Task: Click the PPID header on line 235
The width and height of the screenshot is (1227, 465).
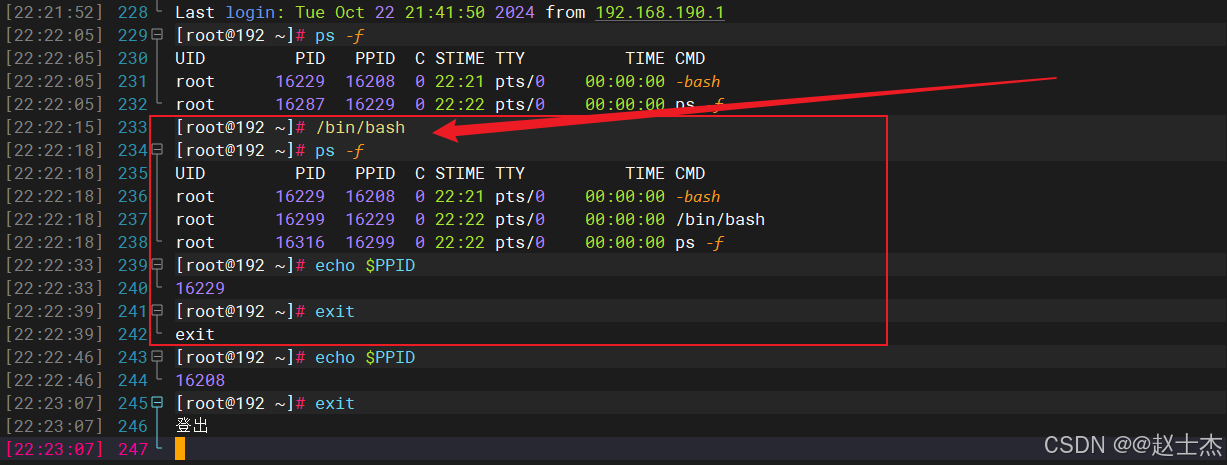Action: 375,174
